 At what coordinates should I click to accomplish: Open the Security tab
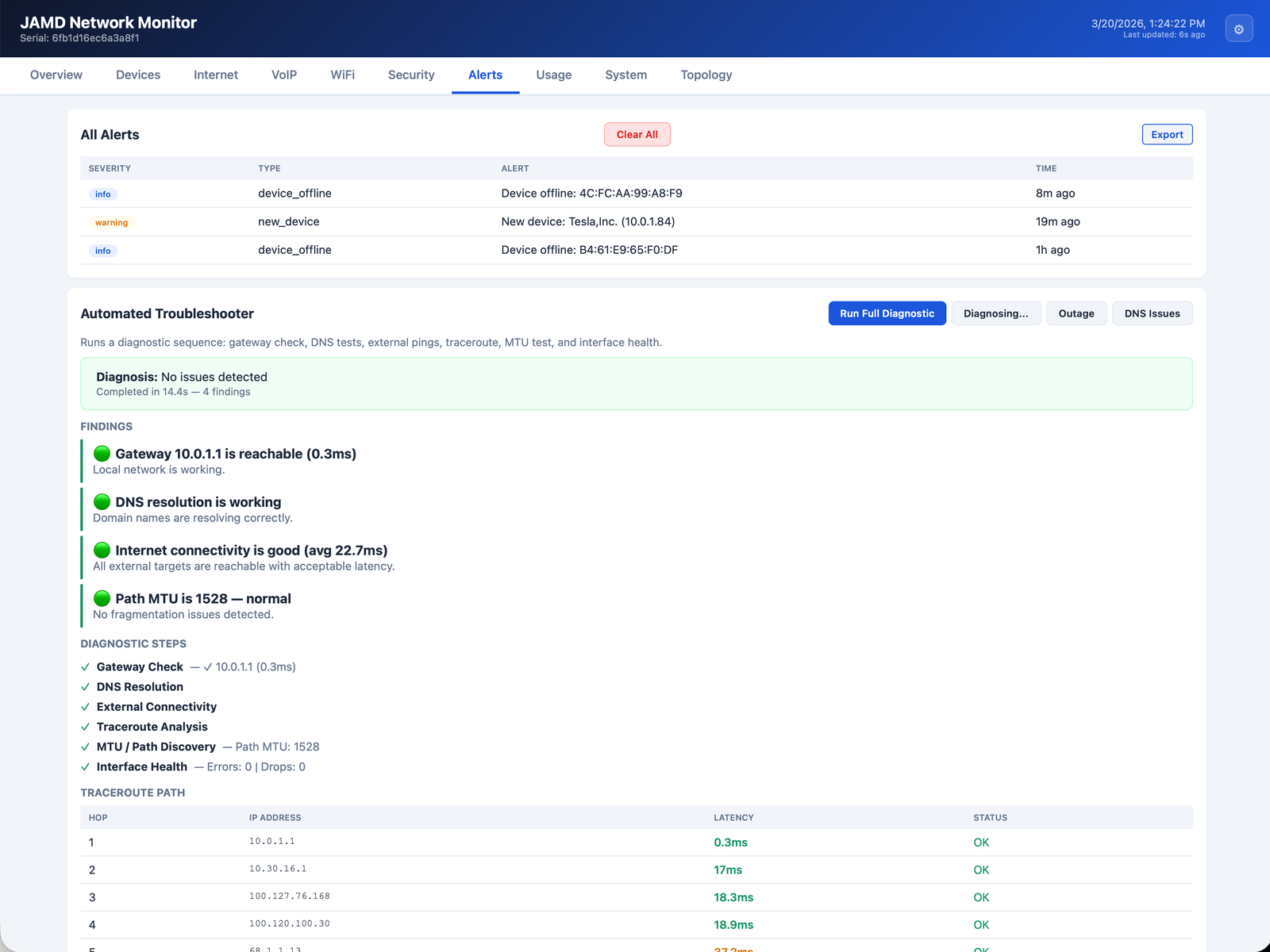411,75
